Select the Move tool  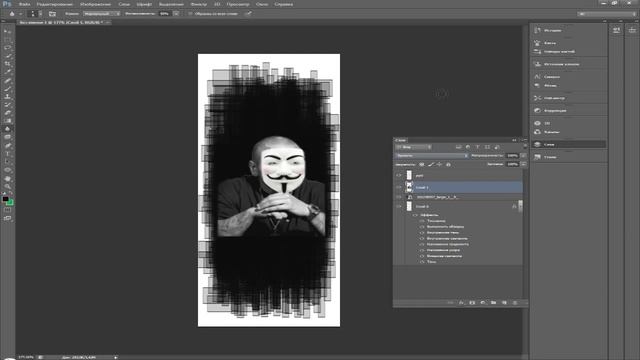(7, 31)
